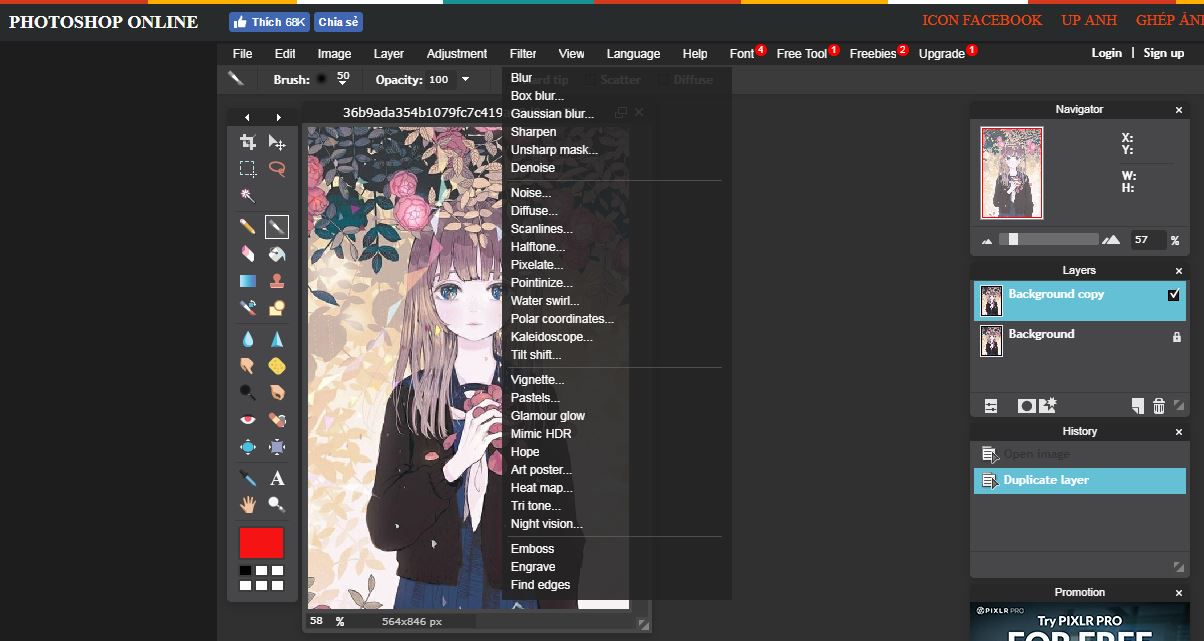Screen dimensions: 1204x641
Task: Click the Sign up link
Action: [x=1163, y=53]
